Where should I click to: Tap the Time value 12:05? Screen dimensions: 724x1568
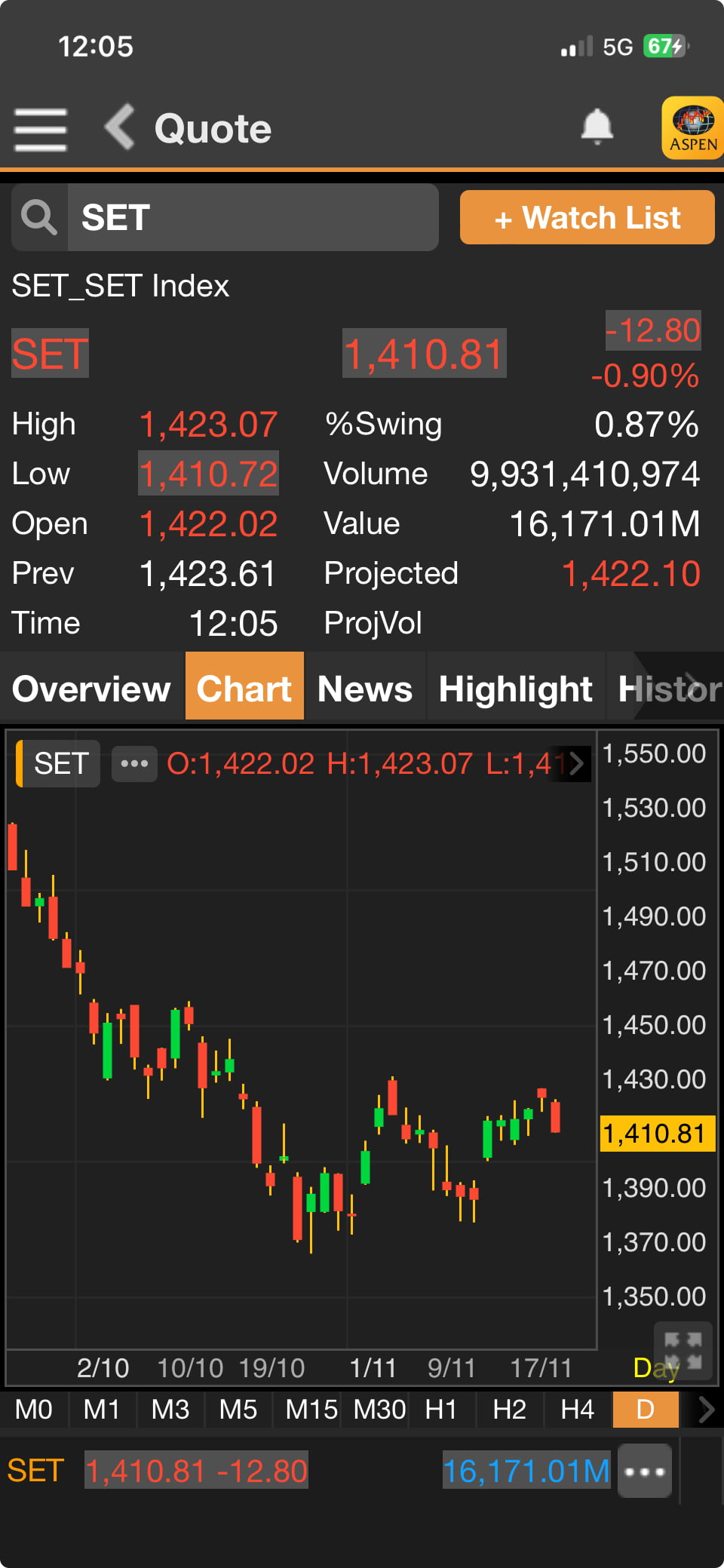coord(233,624)
